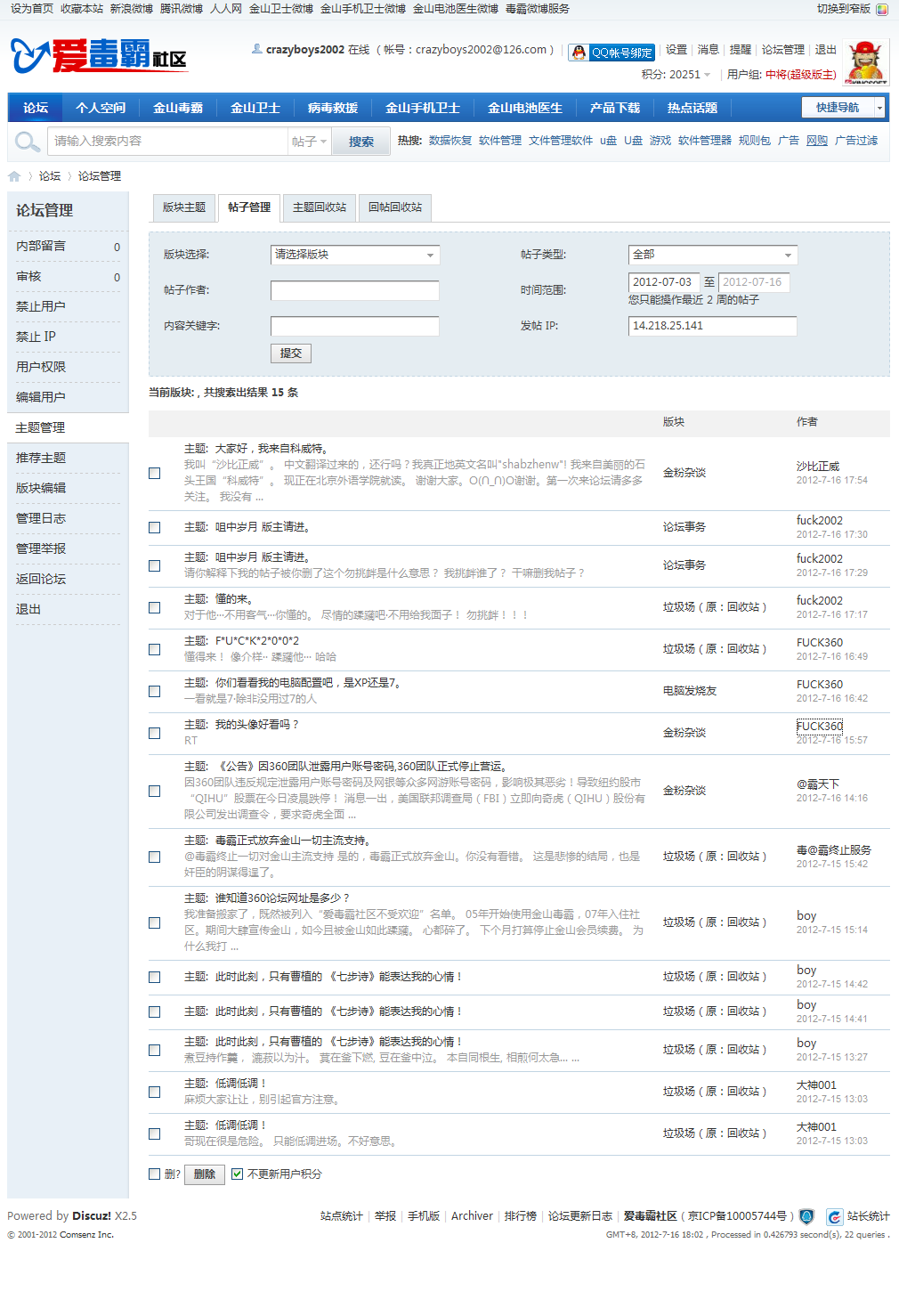Screen dimensions: 899x1316
Task: Open the 请选择版块 forum selector dropdown
Action: [x=354, y=255]
